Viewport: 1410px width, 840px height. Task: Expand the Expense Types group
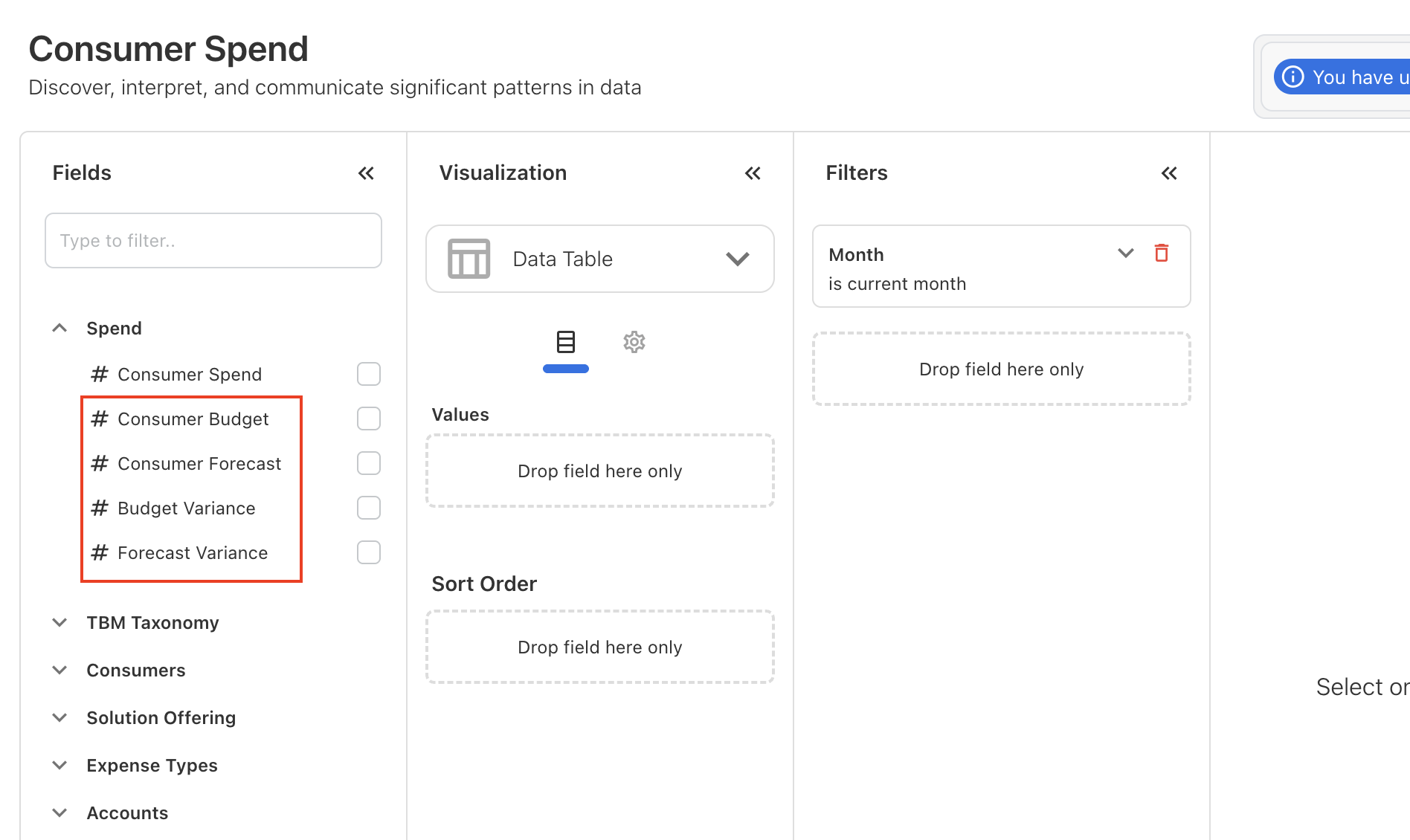[60, 766]
